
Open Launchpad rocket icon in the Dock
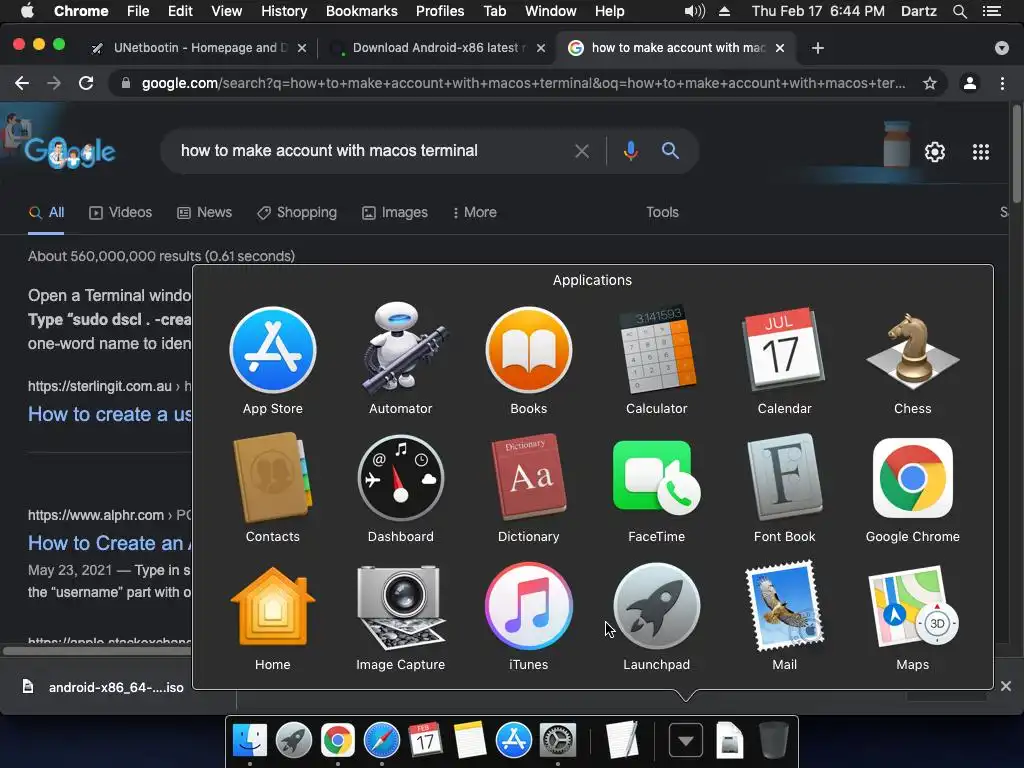point(293,741)
